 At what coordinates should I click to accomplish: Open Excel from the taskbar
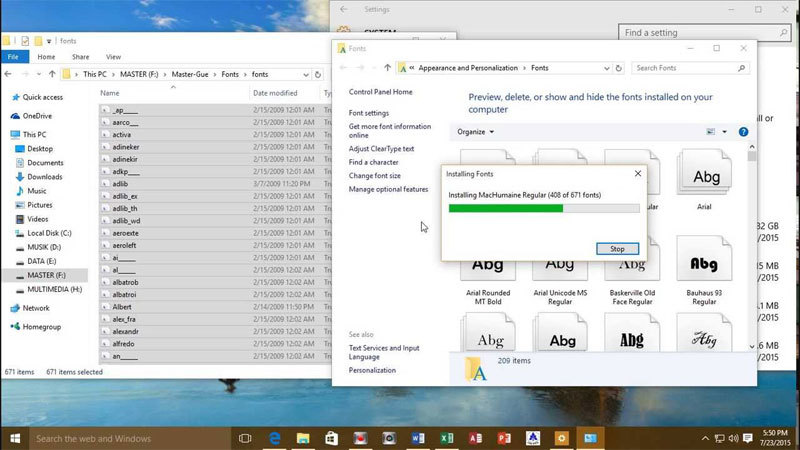pos(450,438)
